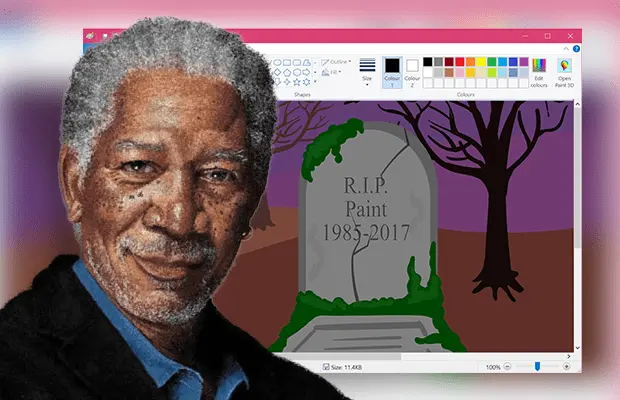Open the shape Outline dropdown
Image resolution: width=620 pixels, height=400 pixels.
click(336, 62)
